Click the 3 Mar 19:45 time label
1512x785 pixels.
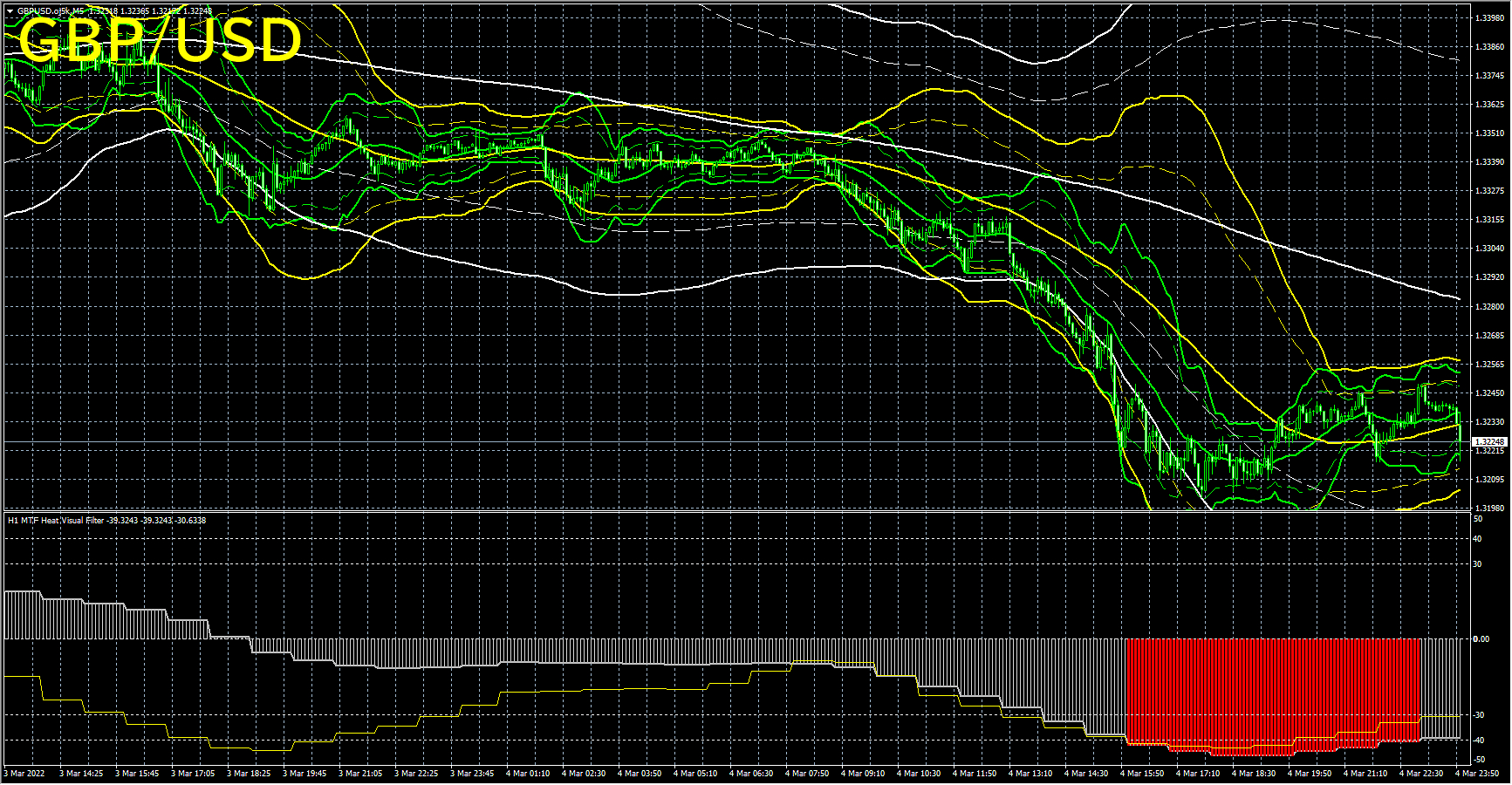[x=304, y=774]
